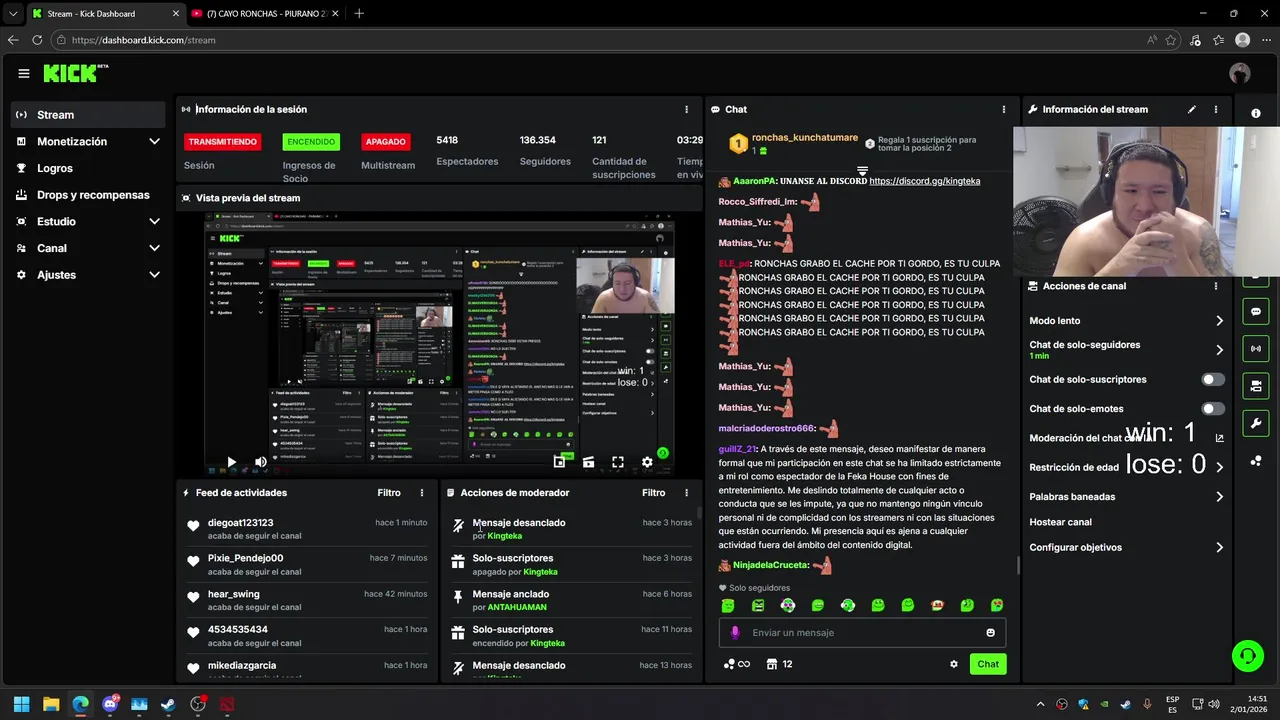The height and width of the screenshot is (720, 1280).
Task: Click Kingteka link under Mensaje desanclado
Action: (504, 536)
